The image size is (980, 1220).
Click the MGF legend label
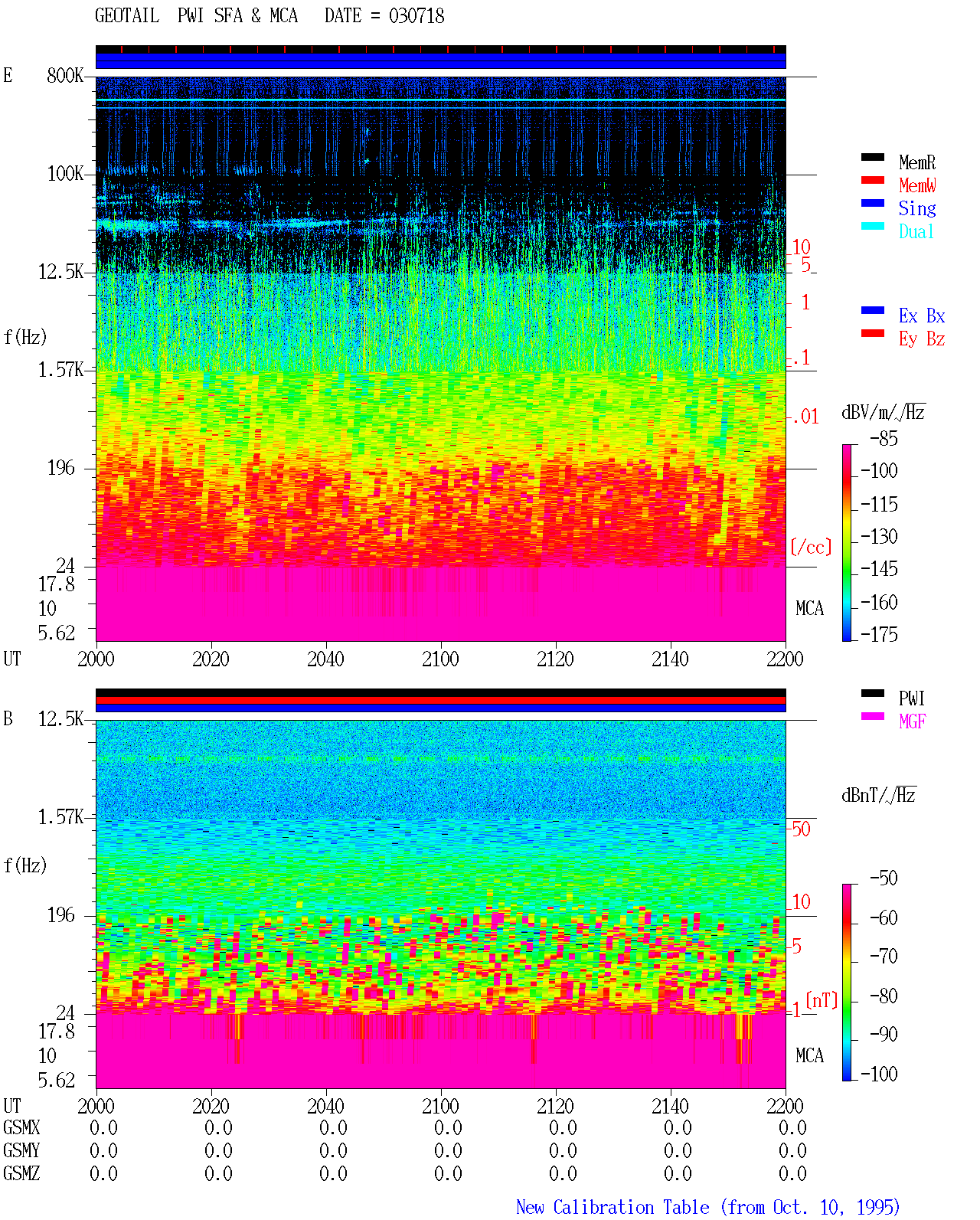coord(913,721)
